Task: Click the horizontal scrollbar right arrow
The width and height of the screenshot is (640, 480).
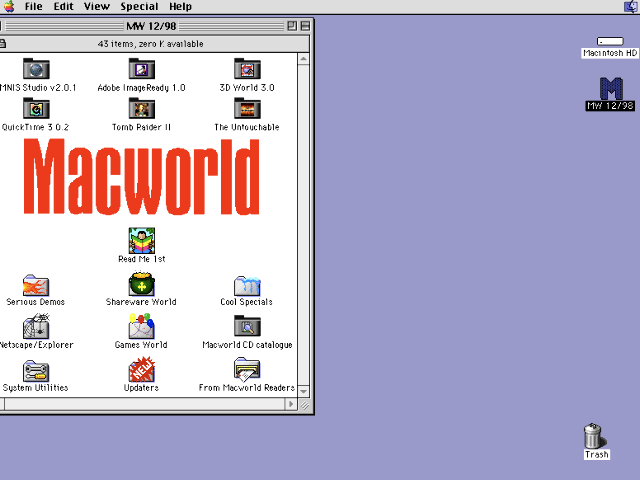Action: point(291,404)
